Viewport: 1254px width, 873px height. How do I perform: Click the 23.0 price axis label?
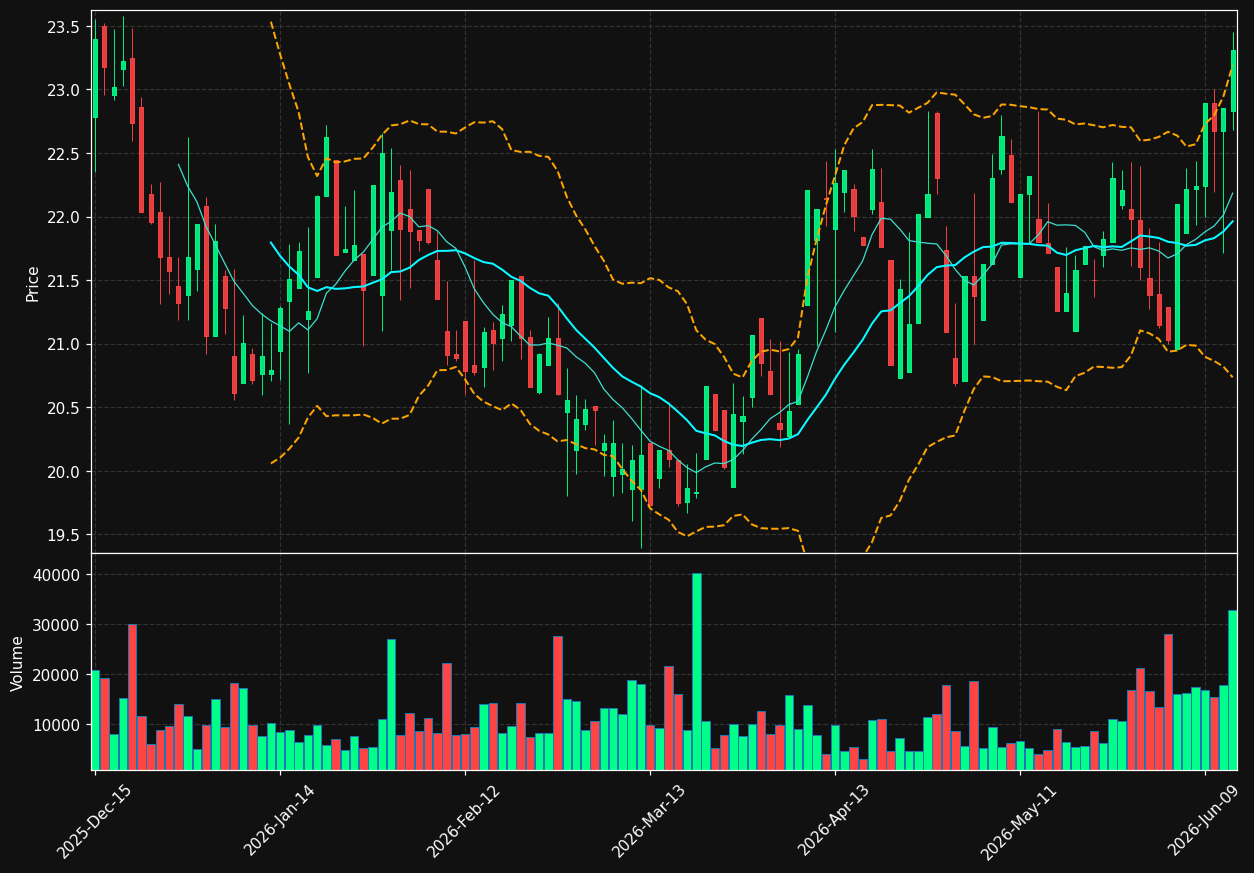[x=63, y=90]
